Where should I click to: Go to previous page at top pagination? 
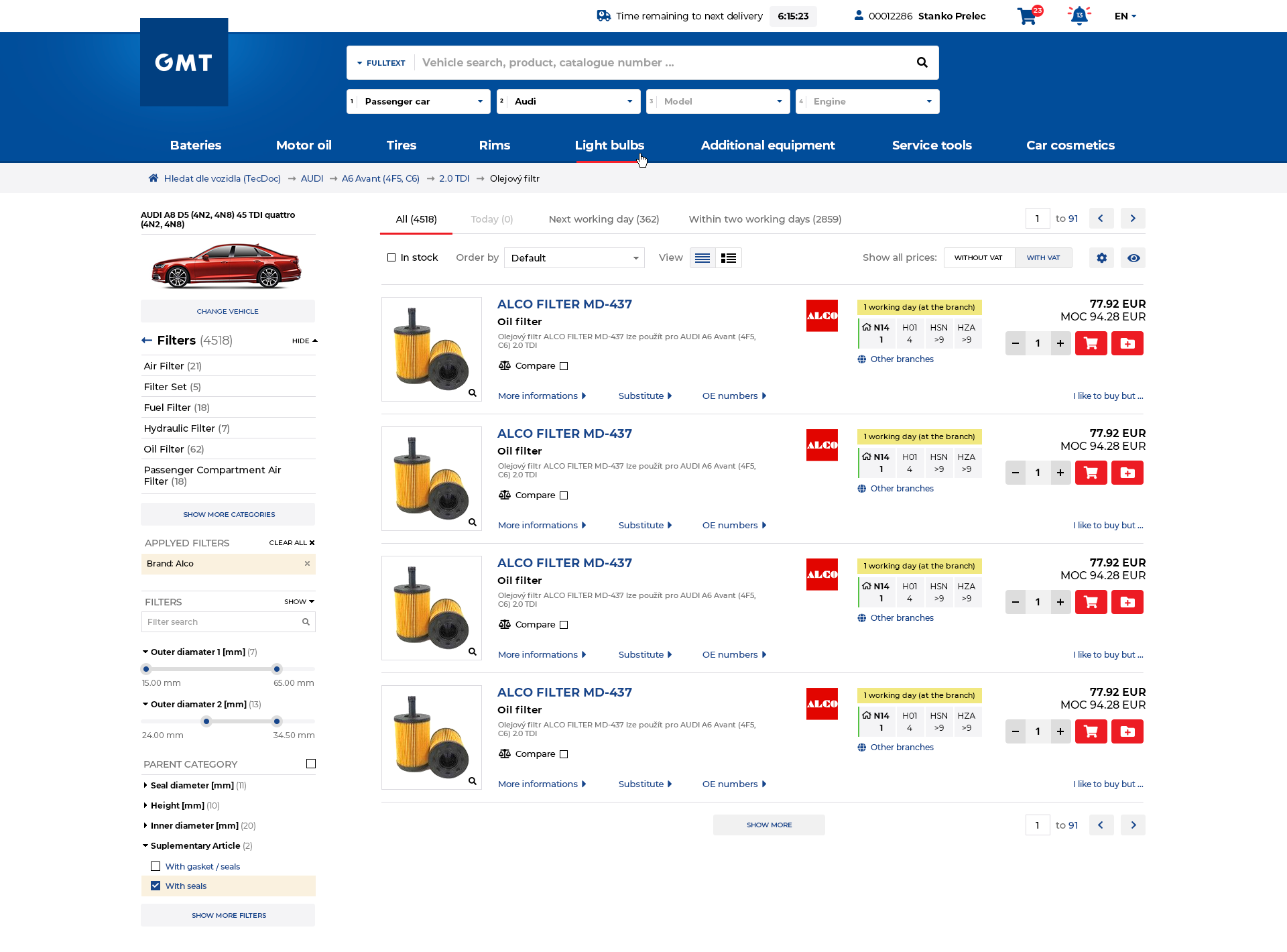click(1101, 219)
